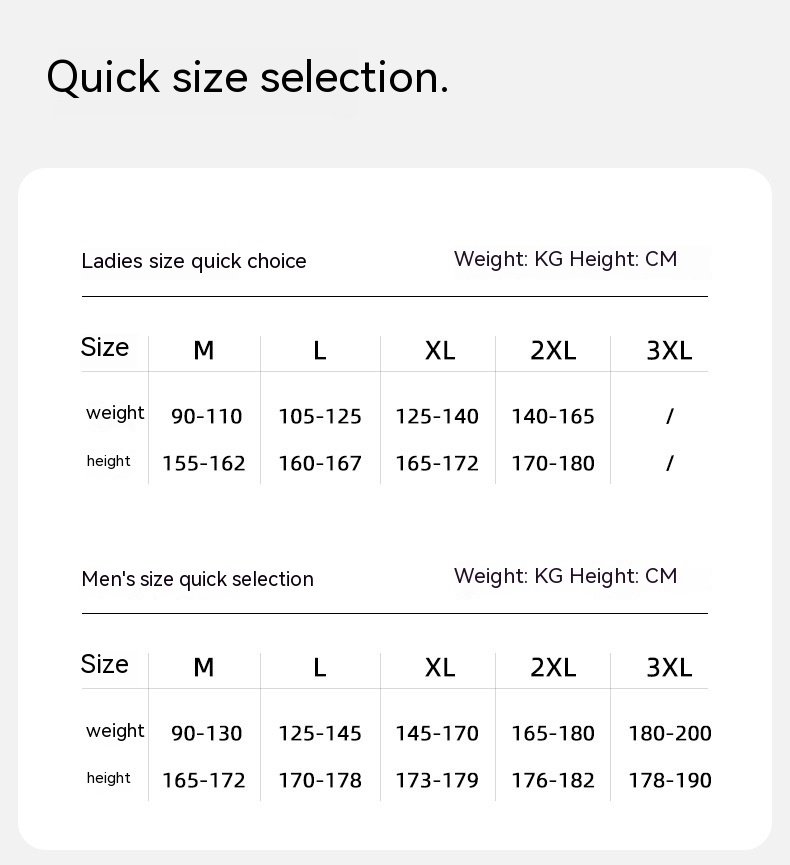Select the 3XL header in ladies table

[669, 351]
